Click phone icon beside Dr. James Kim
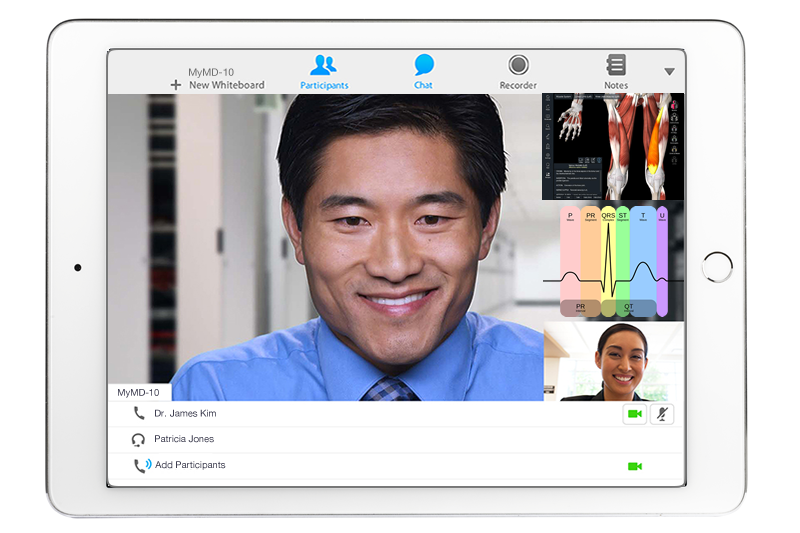Image resolution: width=800 pixels, height=533 pixels. (x=139, y=413)
